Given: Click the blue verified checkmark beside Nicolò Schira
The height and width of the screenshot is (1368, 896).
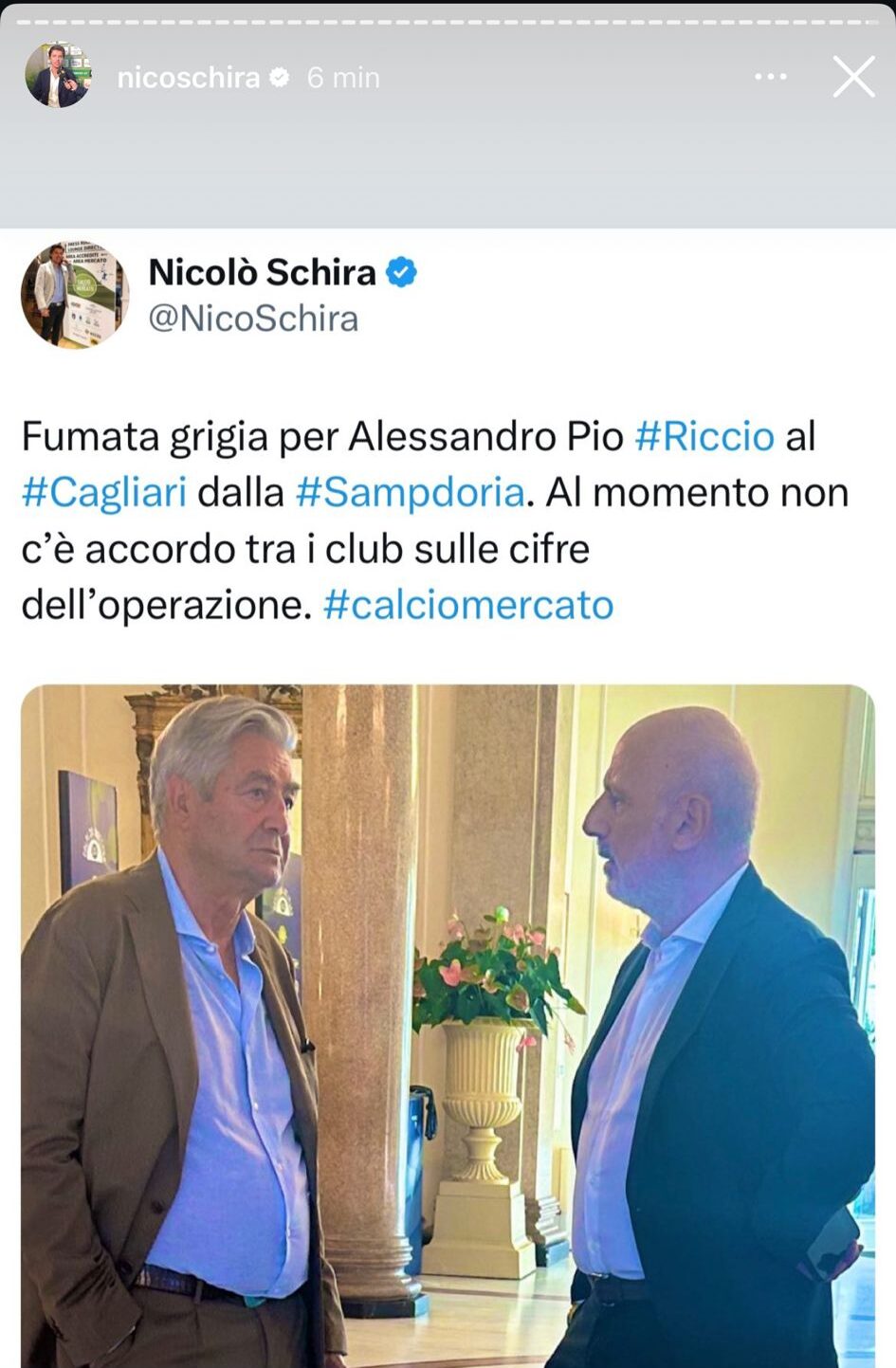Looking at the screenshot, I should pos(402,273).
